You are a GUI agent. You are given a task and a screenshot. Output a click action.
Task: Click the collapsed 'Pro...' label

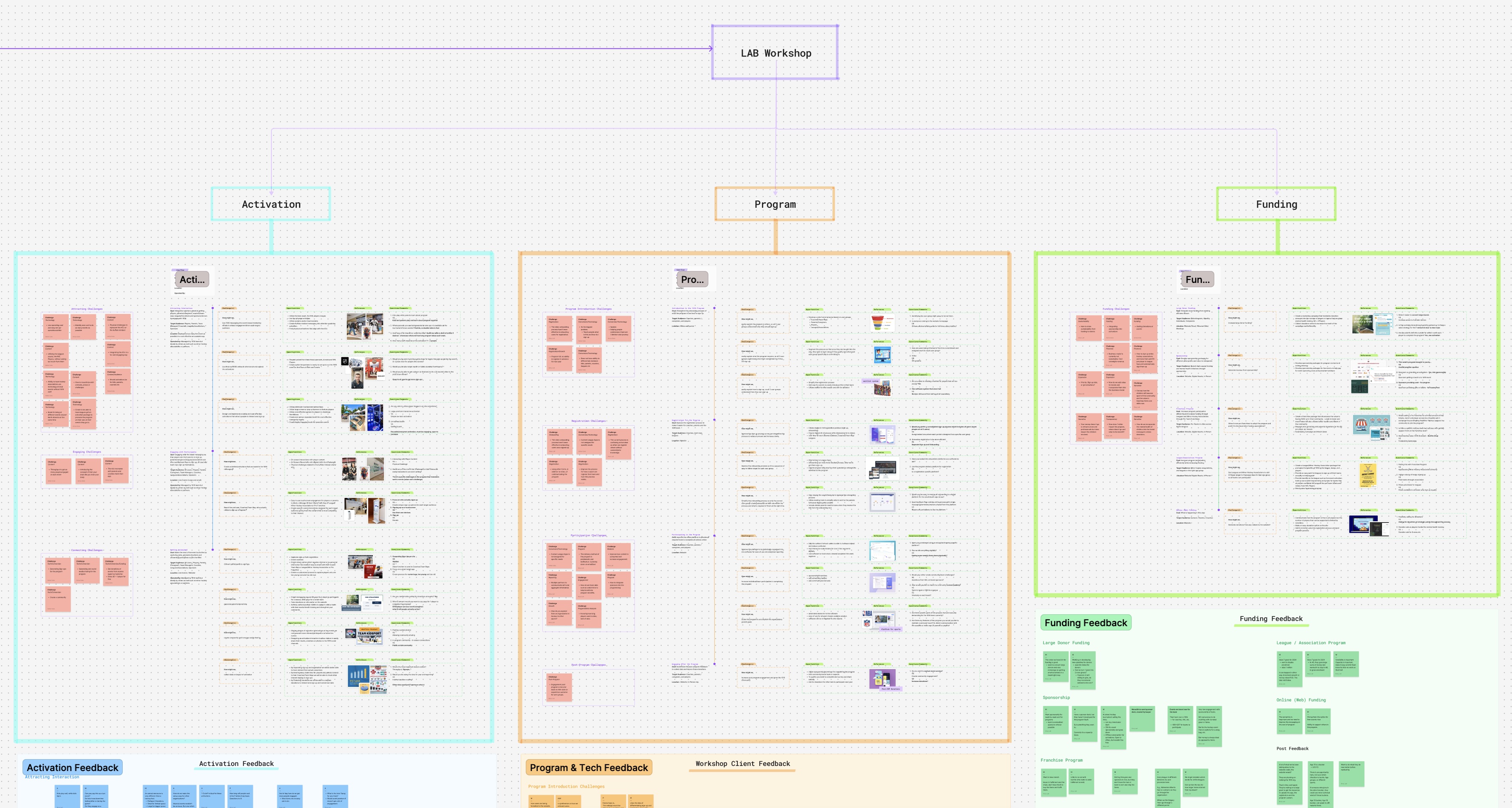(692, 280)
